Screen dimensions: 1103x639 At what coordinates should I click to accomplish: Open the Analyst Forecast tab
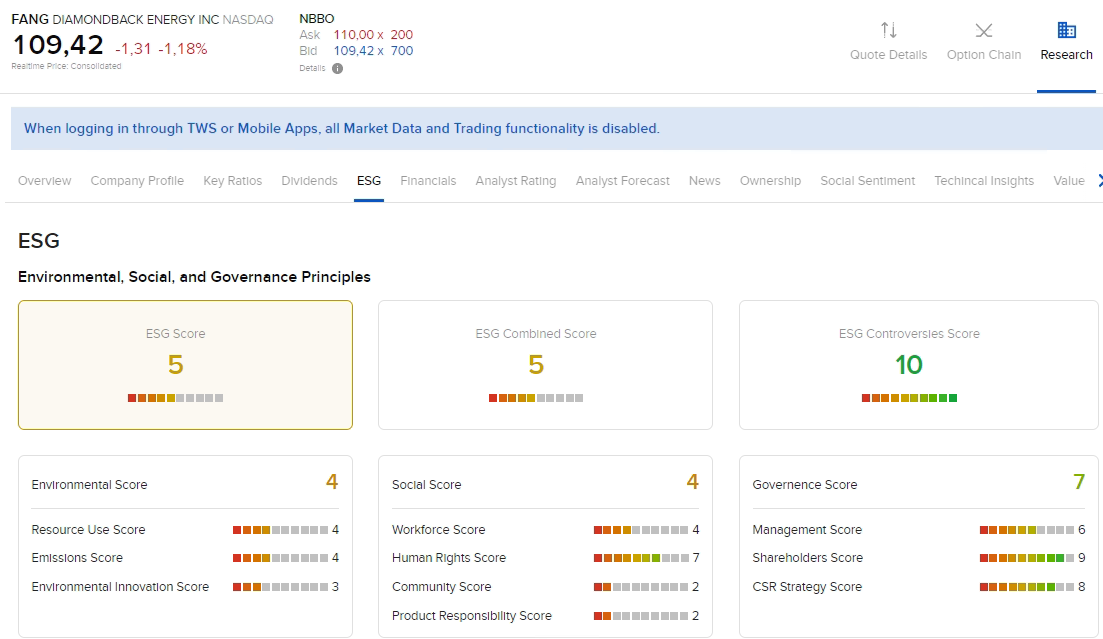pyautogui.click(x=622, y=181)
